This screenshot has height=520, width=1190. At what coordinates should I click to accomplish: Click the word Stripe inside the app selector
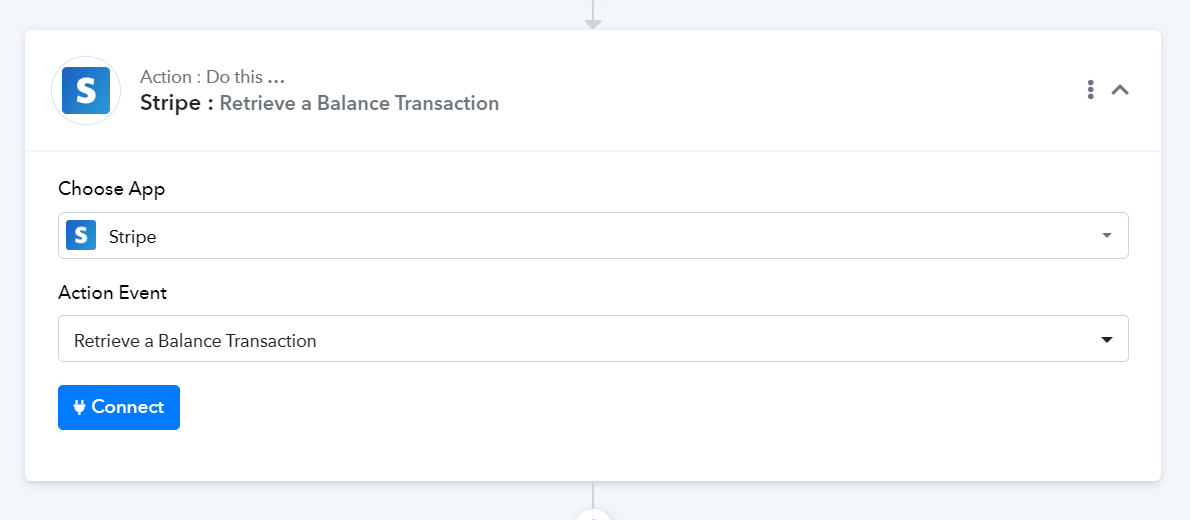[133, 237]
